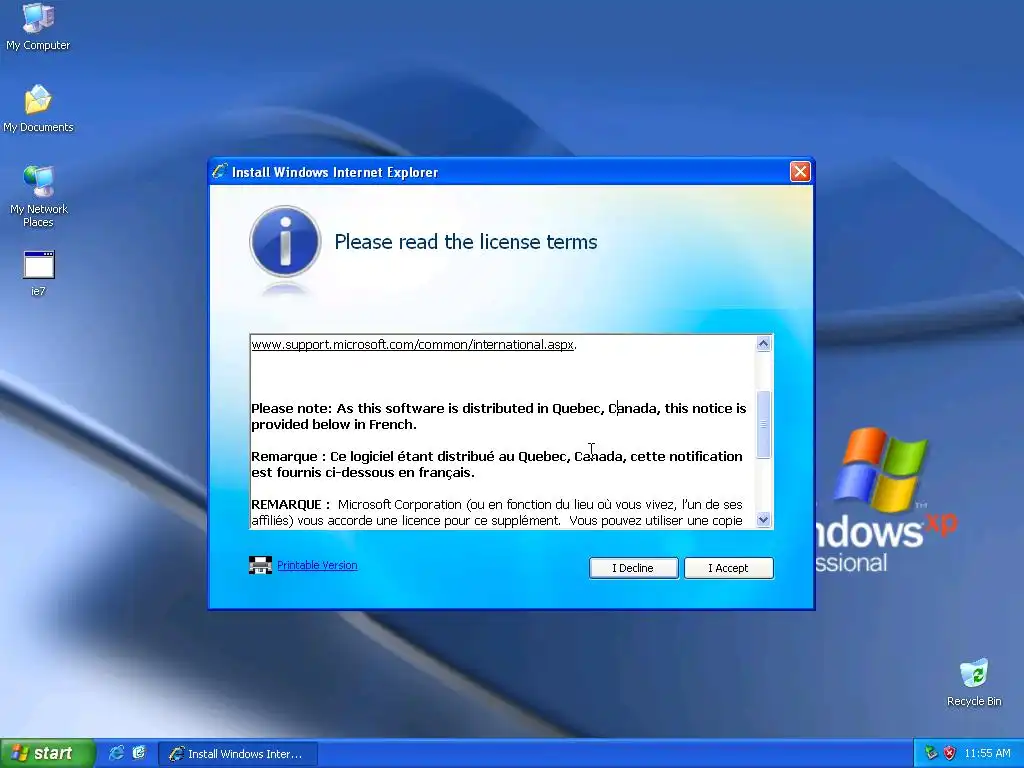Click the license scrollbar down arrow
This screenshot has width=1024, height=768.
(763, 520)
